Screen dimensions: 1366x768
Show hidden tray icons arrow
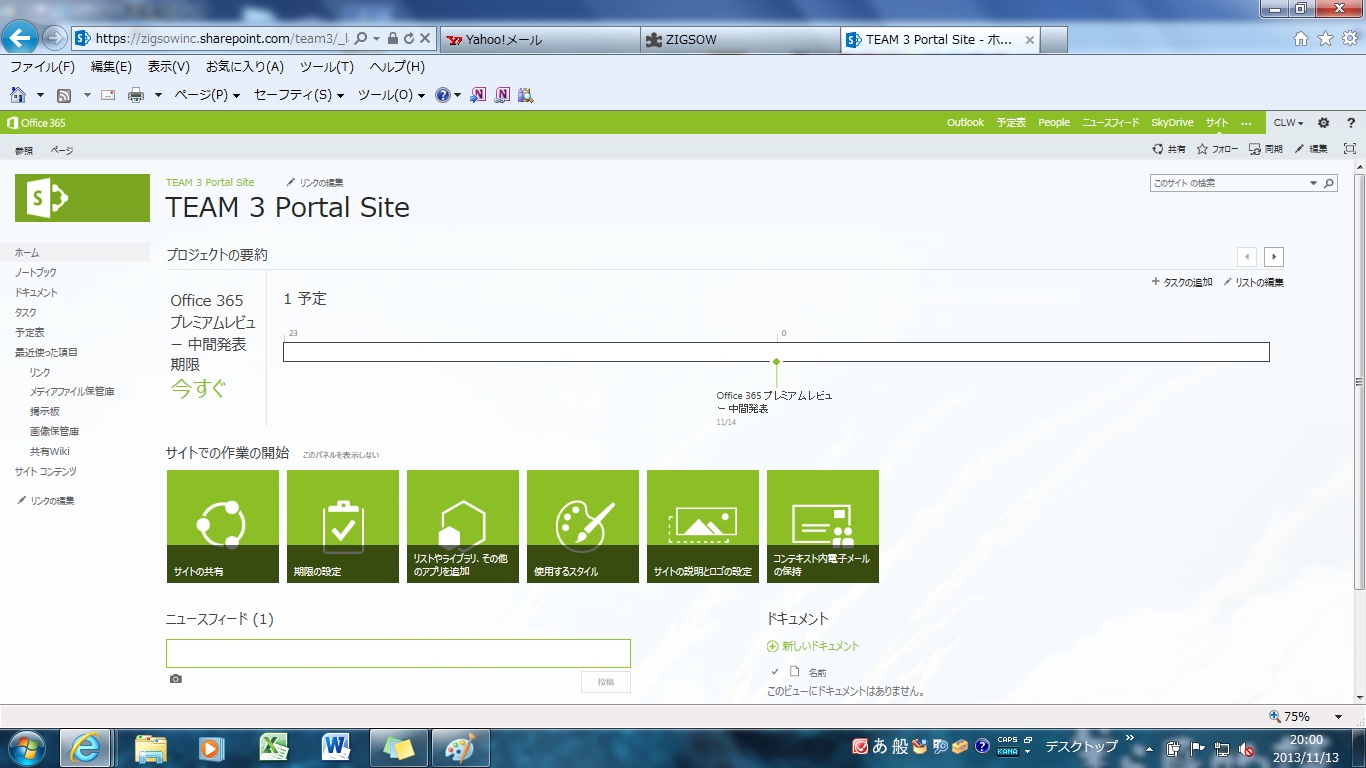click(x=1149, y=748)
